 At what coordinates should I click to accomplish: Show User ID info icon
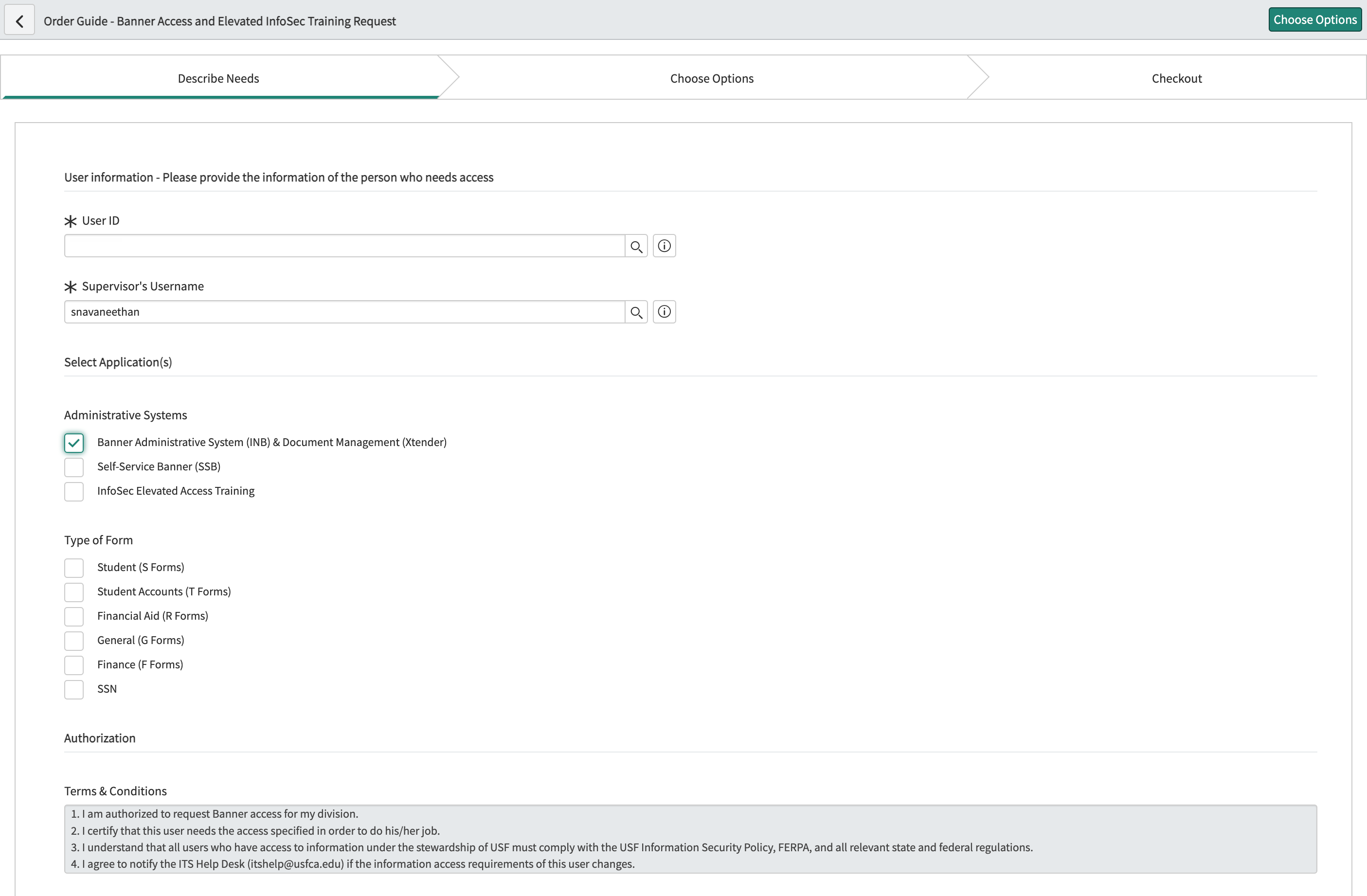[664, 247]
